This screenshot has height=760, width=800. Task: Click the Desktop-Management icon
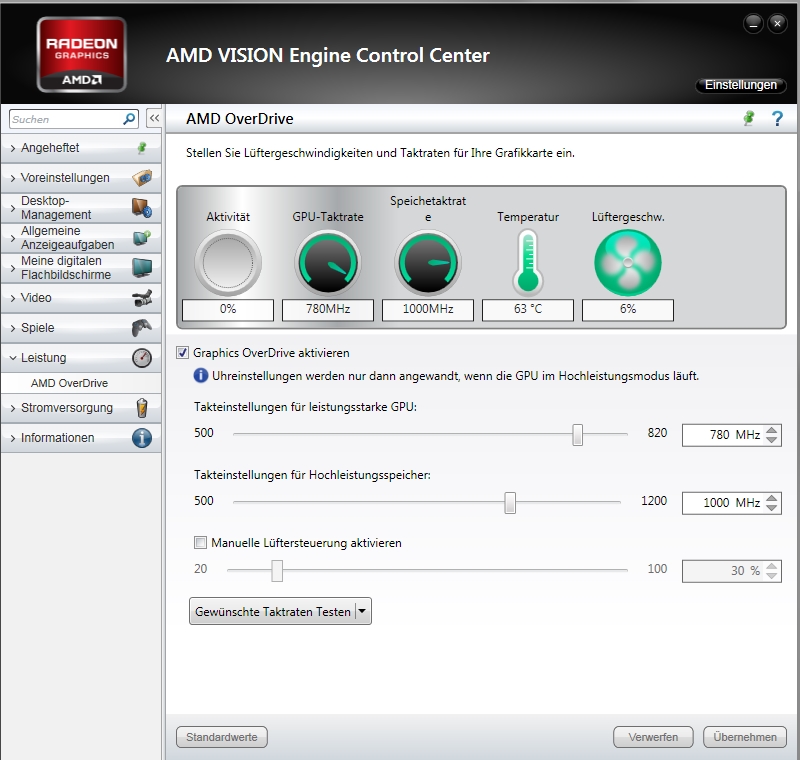click(142, 208)
